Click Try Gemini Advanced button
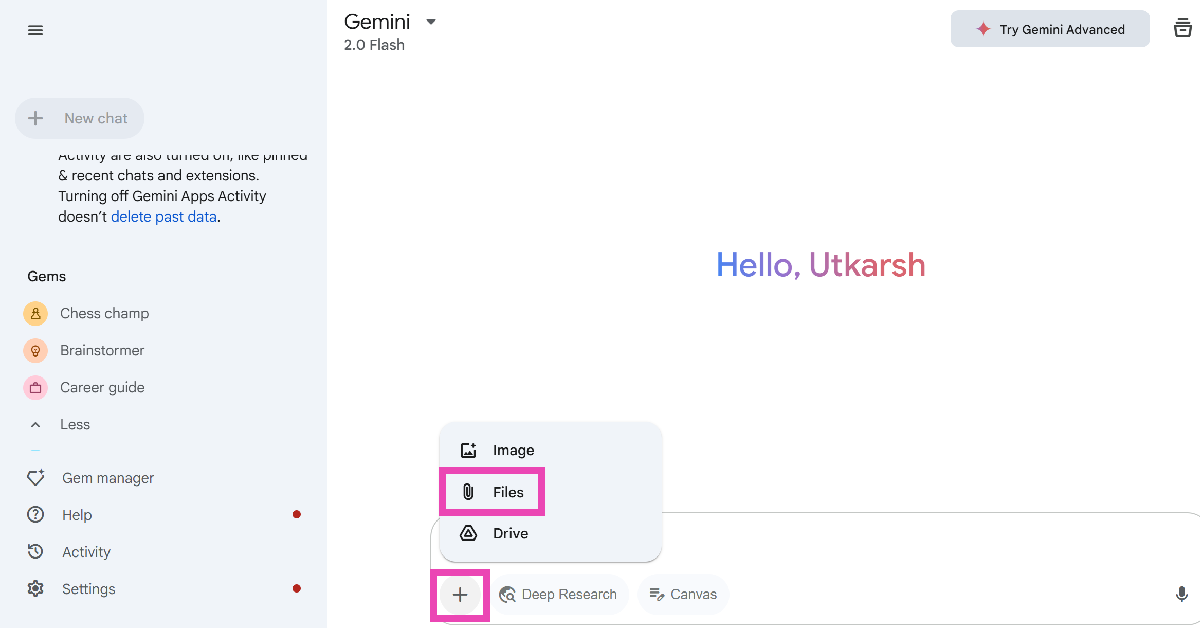 pyautogui.click(x=1050, y=29)
